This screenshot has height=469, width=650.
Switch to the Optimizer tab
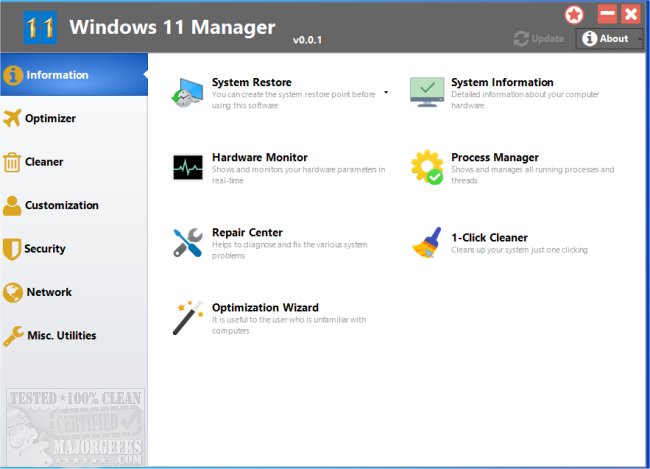pyautogui.click(x=50, y=119)
